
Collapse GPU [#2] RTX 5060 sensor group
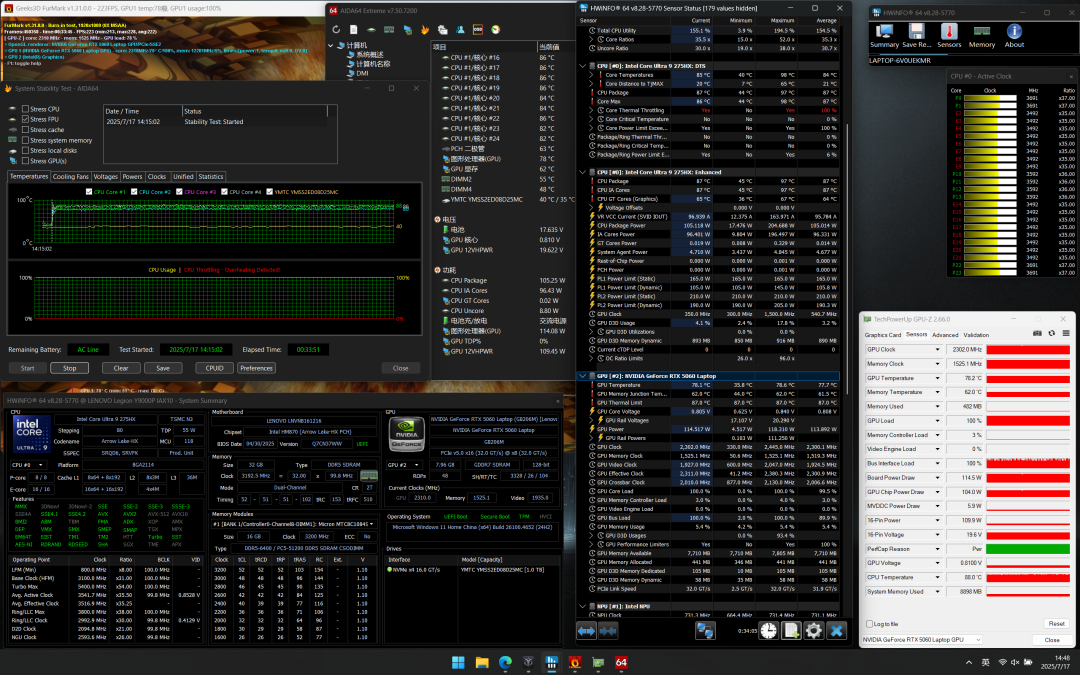coord(583,376)
